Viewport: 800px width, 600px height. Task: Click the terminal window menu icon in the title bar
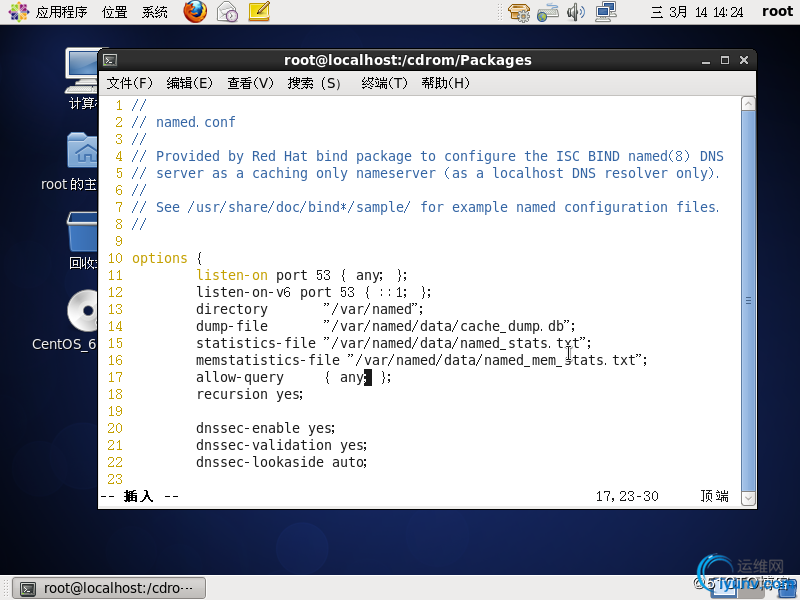coord(110,60)
